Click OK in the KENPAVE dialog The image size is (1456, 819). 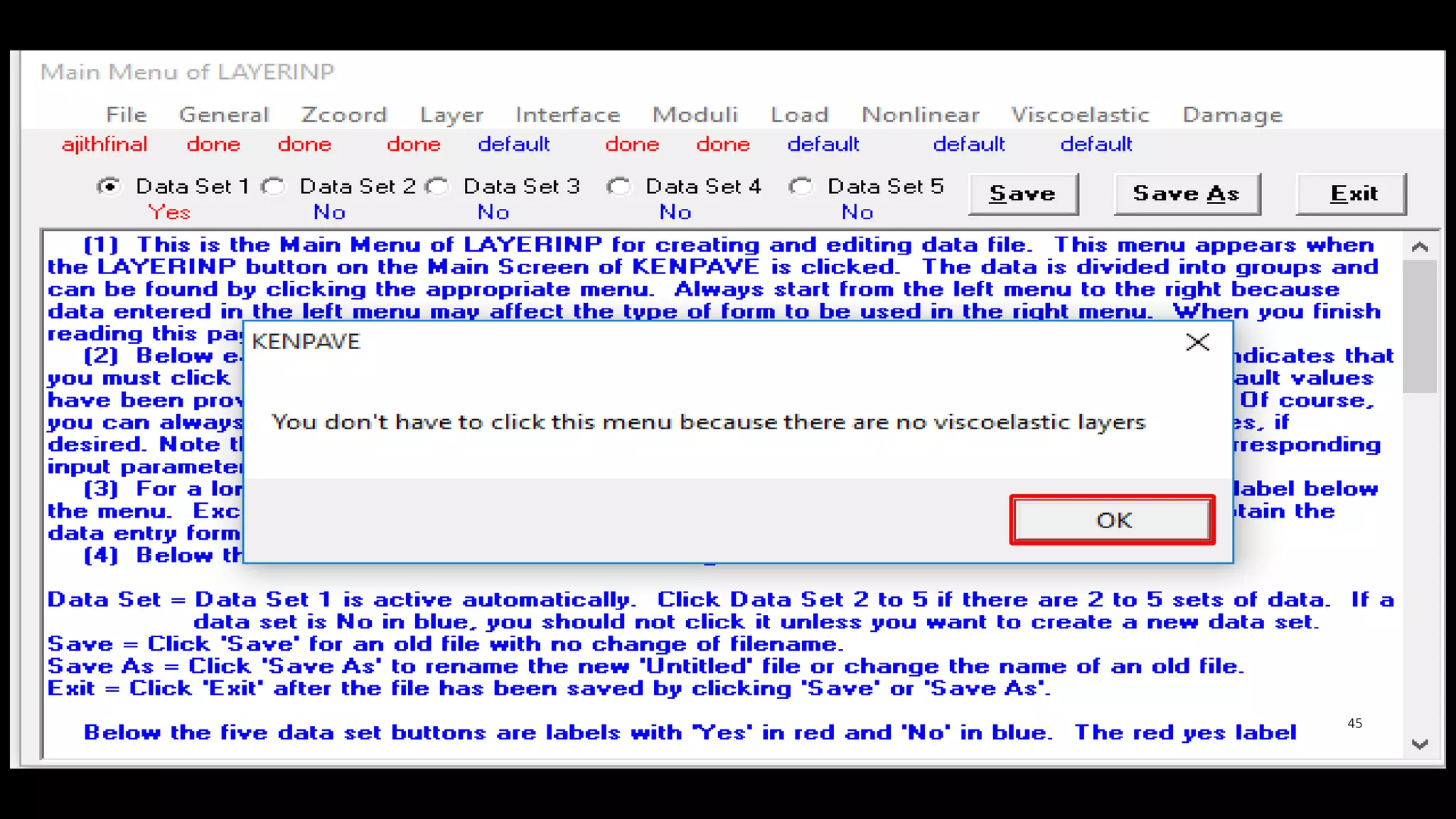pyautogui.click(x=1112, y=520)
